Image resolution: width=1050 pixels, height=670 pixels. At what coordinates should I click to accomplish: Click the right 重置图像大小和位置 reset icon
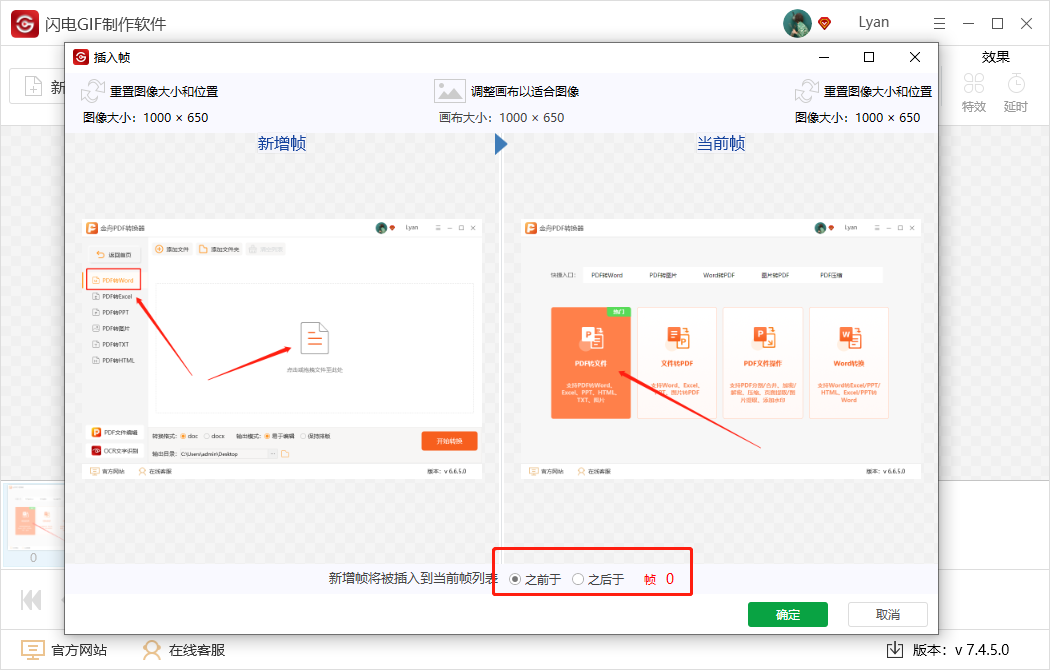[806, 91]
